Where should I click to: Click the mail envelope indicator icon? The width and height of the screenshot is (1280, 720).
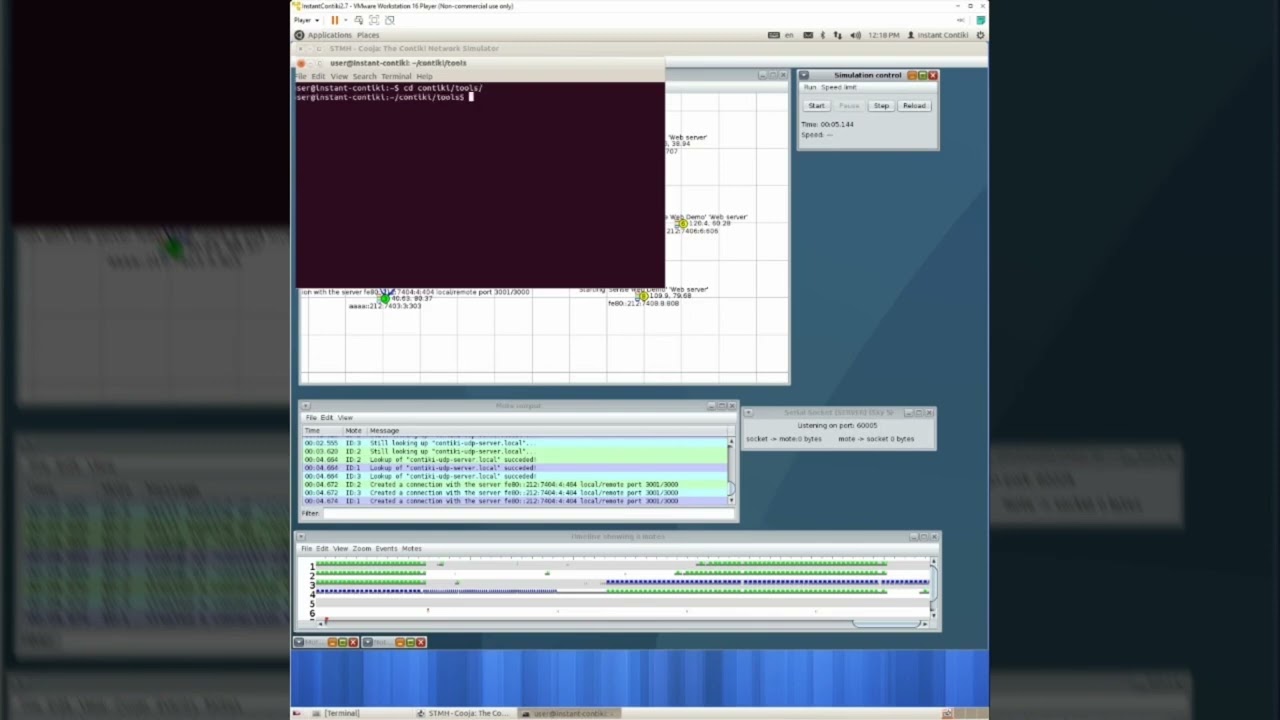click(x=808, y=35)
